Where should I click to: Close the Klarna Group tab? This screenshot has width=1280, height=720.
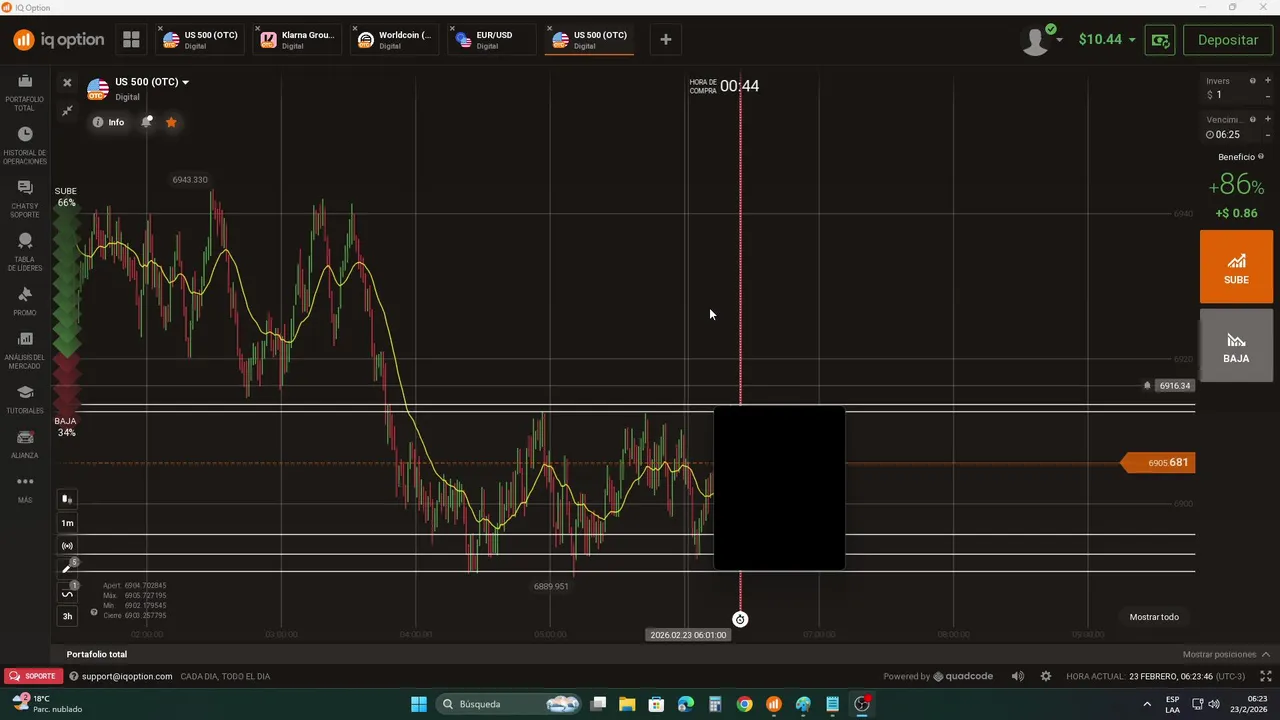pyautogui.click(x=257, y=28)
